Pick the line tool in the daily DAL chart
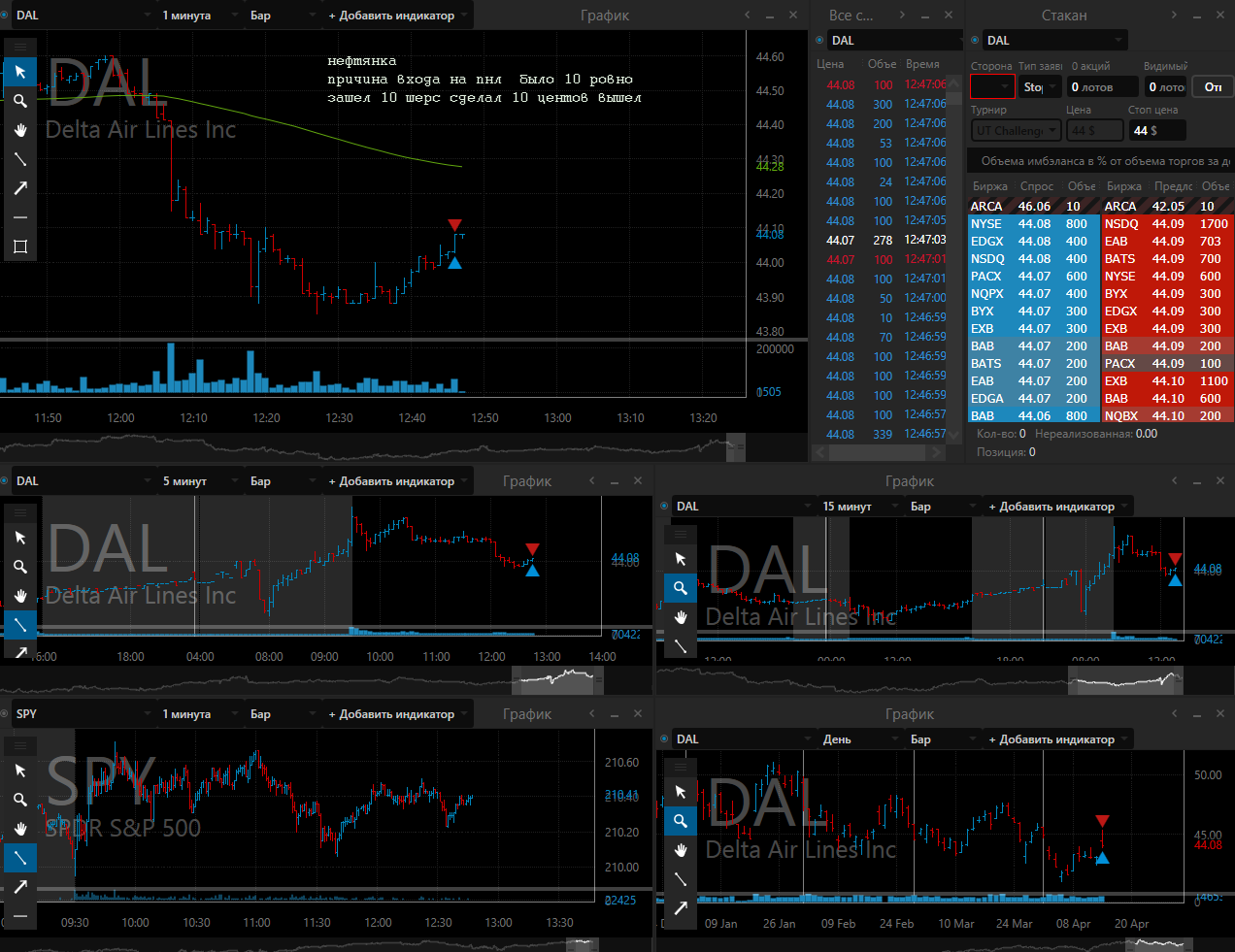 680,879
